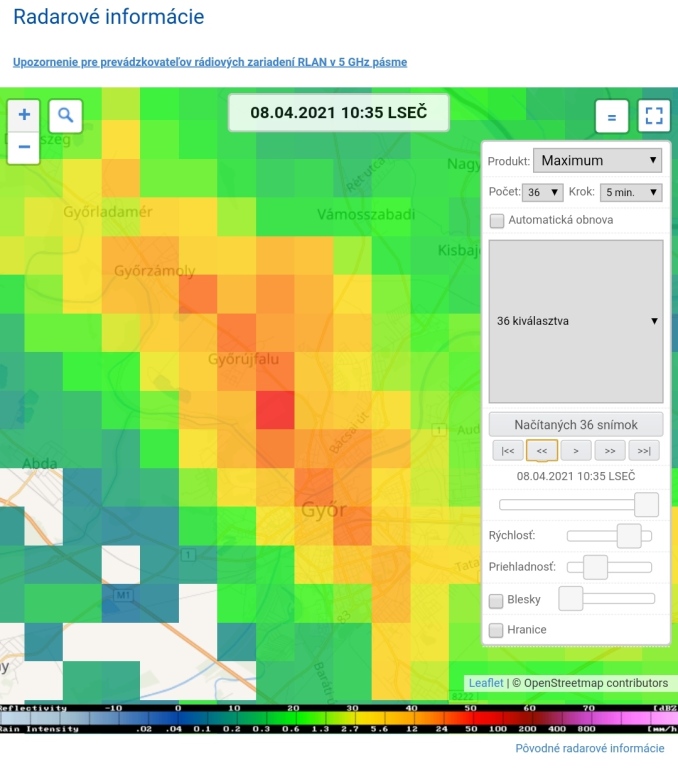Play radar animation forward fast

[x=610, y=450]
